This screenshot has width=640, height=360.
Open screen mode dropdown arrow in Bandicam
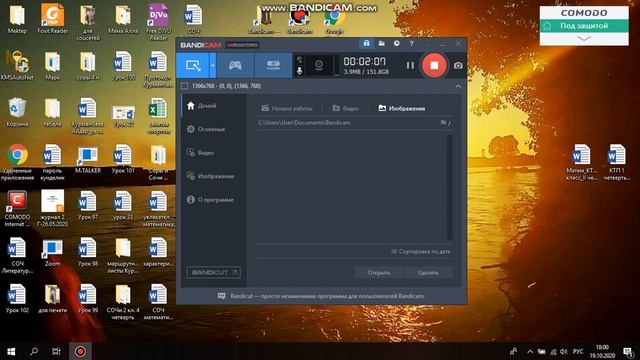pyautogui.click(x=213, y=65)
